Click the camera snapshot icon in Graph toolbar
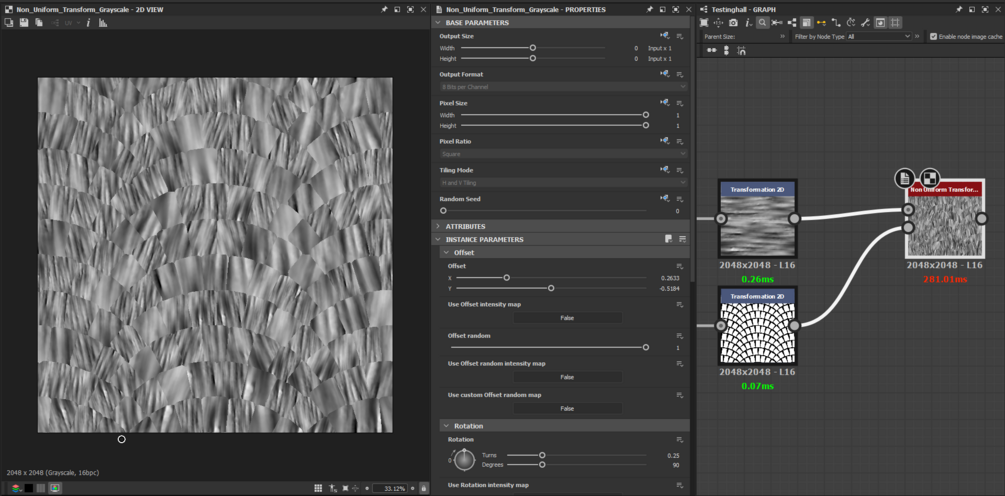Image resolution: width=1005 pixels, height=496 pixels. click(733, 22)
